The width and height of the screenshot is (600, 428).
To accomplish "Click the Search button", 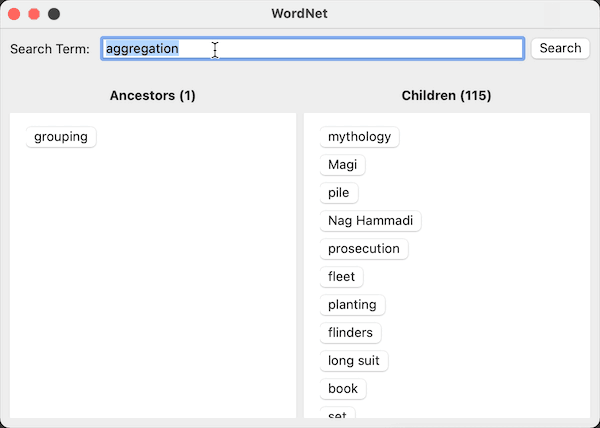I will [x=560, y=49].
